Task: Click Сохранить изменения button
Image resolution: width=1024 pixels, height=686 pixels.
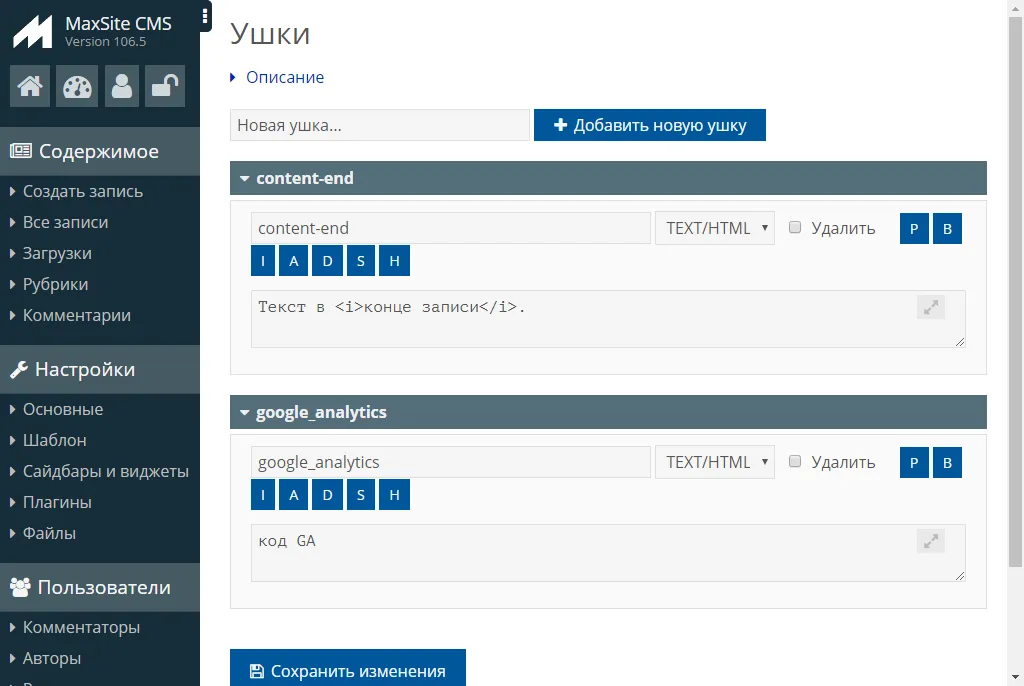Action: click(x=347, y=671)
